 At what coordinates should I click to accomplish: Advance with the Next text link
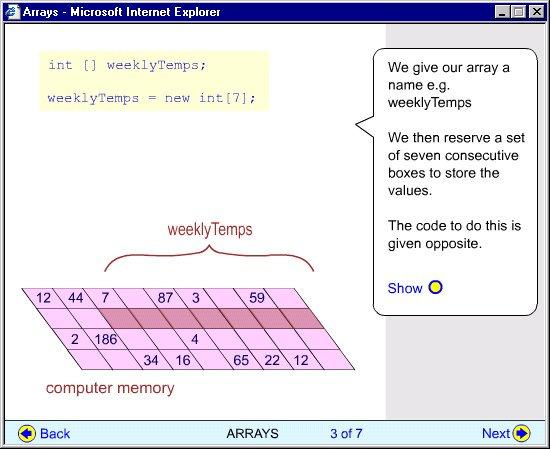click(x=496, y=434)
